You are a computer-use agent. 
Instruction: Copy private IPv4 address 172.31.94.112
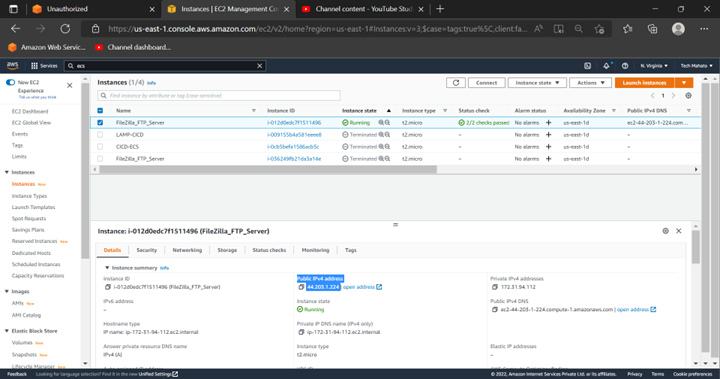tap(495, 287)
